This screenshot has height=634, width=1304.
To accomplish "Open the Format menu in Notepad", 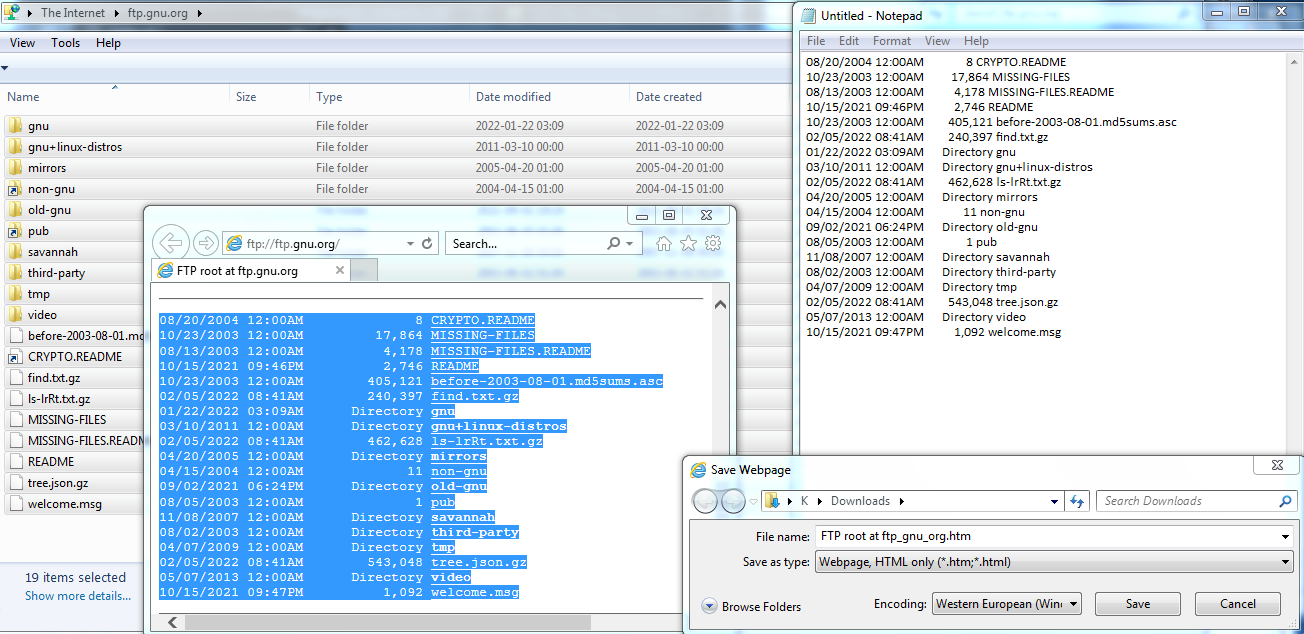I will [x=892, y=41].
